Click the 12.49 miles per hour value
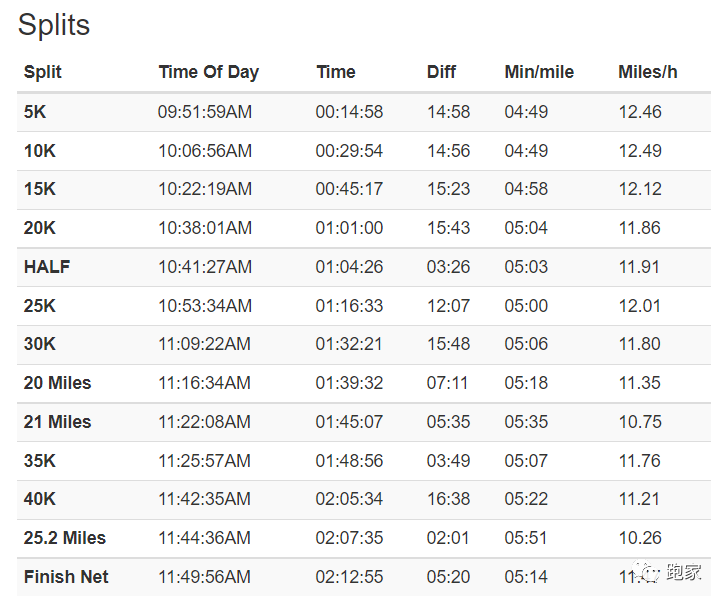This screenshot has height=604, width=725. pyautogui.click(x=640, y=151)
